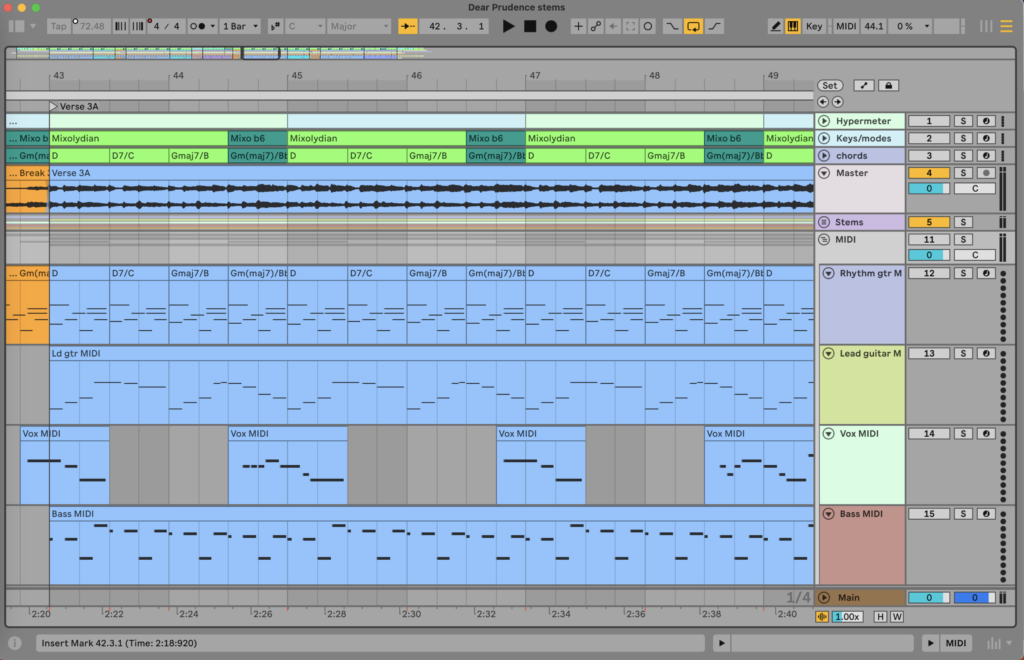The width and height of the screenshot is (1024, 660).
Task: Open the 1 Bar quantization dropdown
Action: [240, 26]
